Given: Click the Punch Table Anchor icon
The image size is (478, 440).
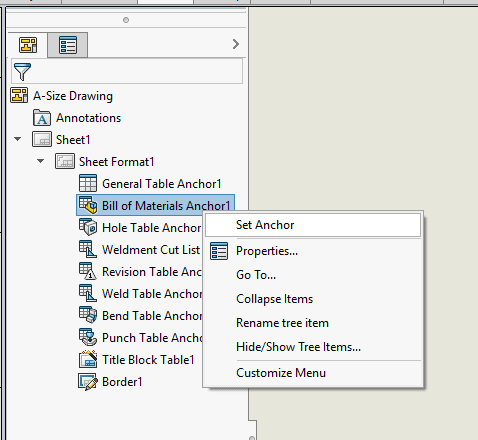Looking at the screenshot, I should 88,337.
